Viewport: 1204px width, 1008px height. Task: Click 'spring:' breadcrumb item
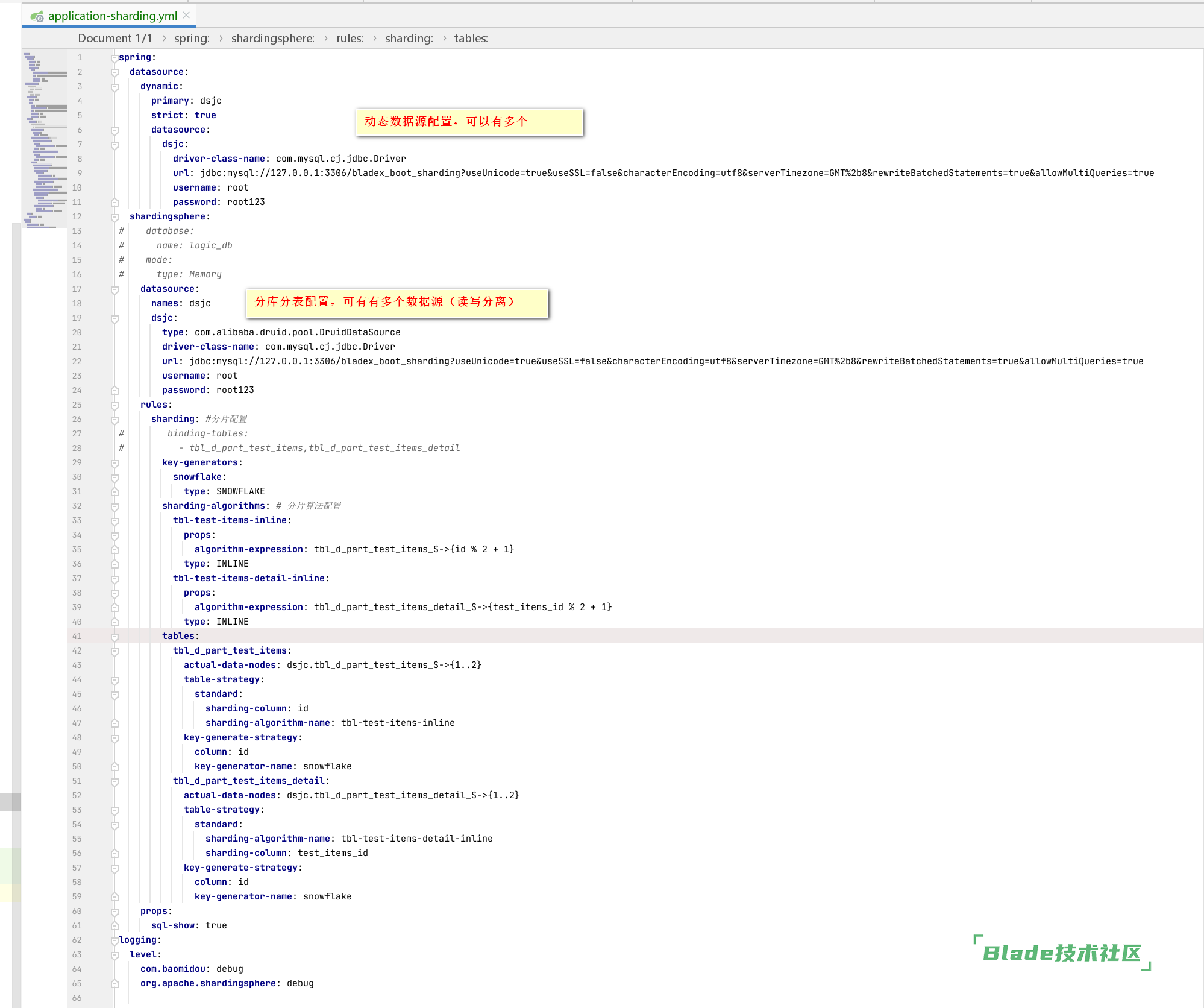(x=192, y=39)
